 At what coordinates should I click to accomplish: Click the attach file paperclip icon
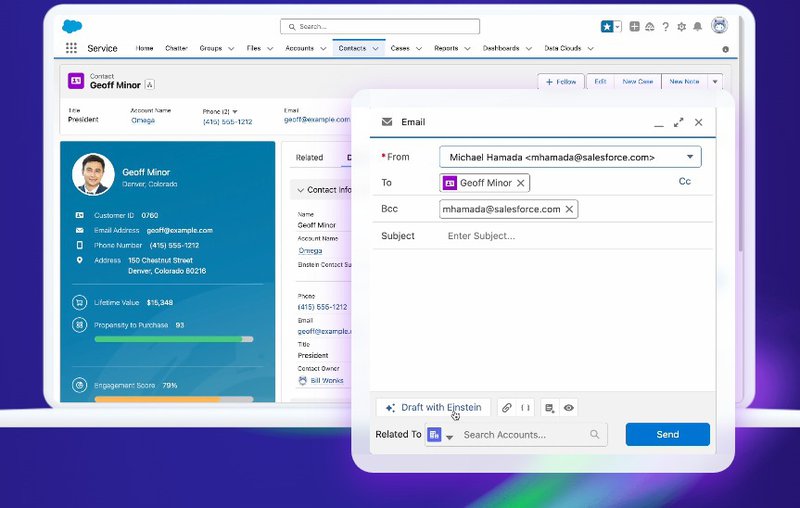tap(506, 408)
